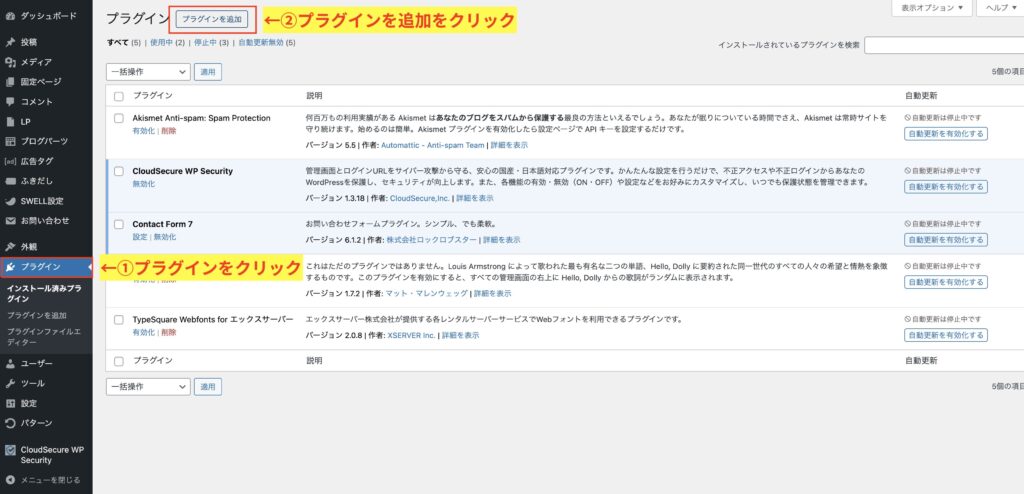Click the コメント comment bubble icon
Screen dimensions: 1024x494
point(10,101)
